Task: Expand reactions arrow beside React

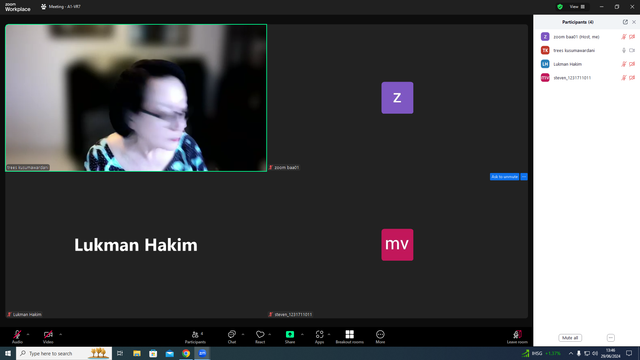Action: click(270, 334)
